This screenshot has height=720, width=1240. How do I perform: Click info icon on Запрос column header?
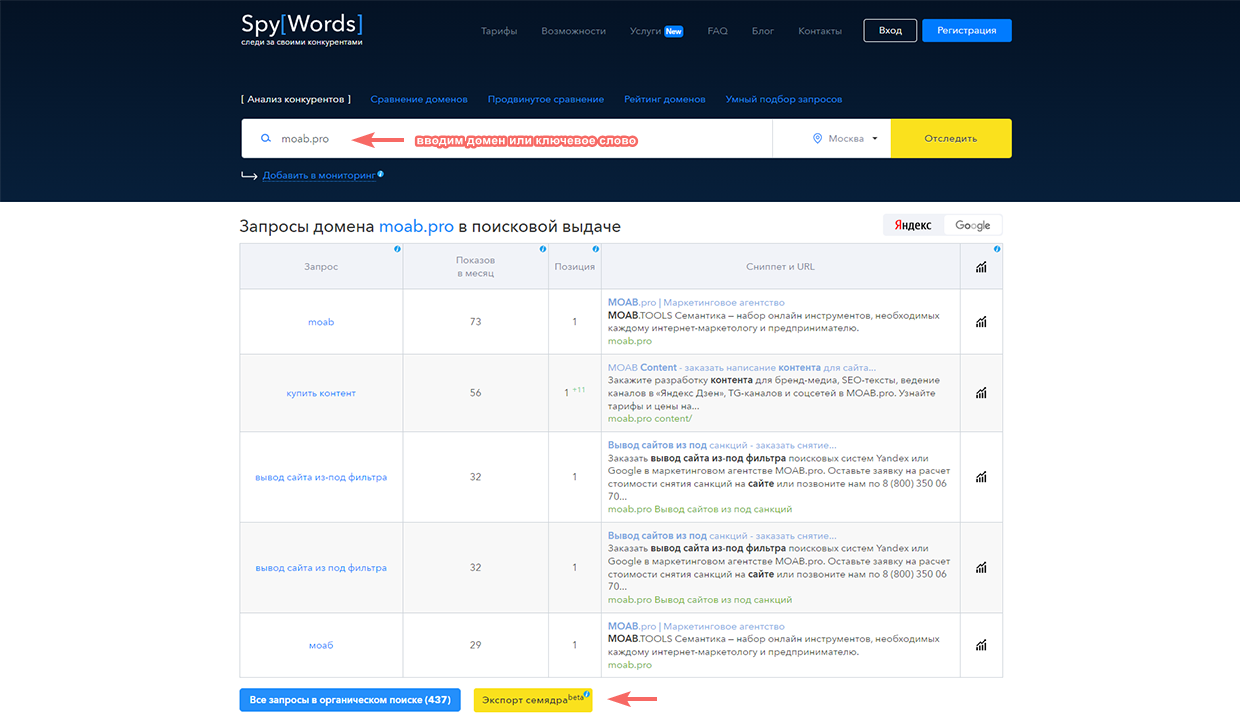click(397, 249)
